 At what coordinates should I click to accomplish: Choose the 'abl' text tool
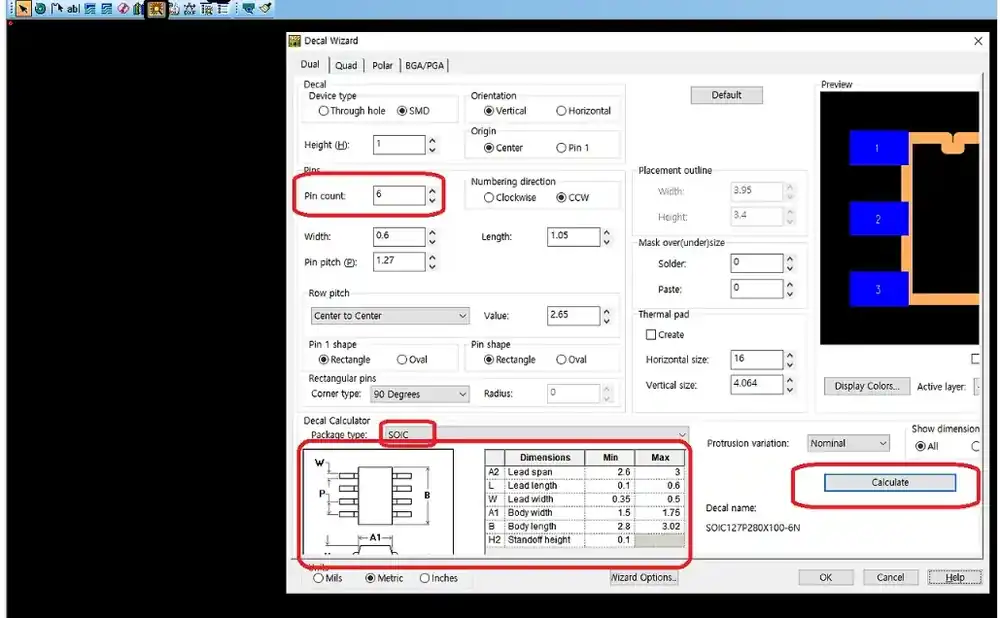point(73,8)
